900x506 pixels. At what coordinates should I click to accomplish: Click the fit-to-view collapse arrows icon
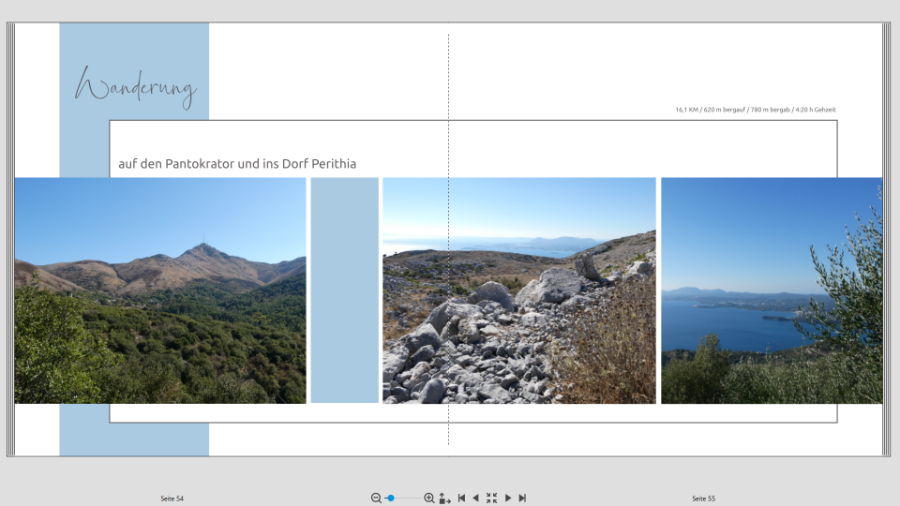(x=491, y=498)
